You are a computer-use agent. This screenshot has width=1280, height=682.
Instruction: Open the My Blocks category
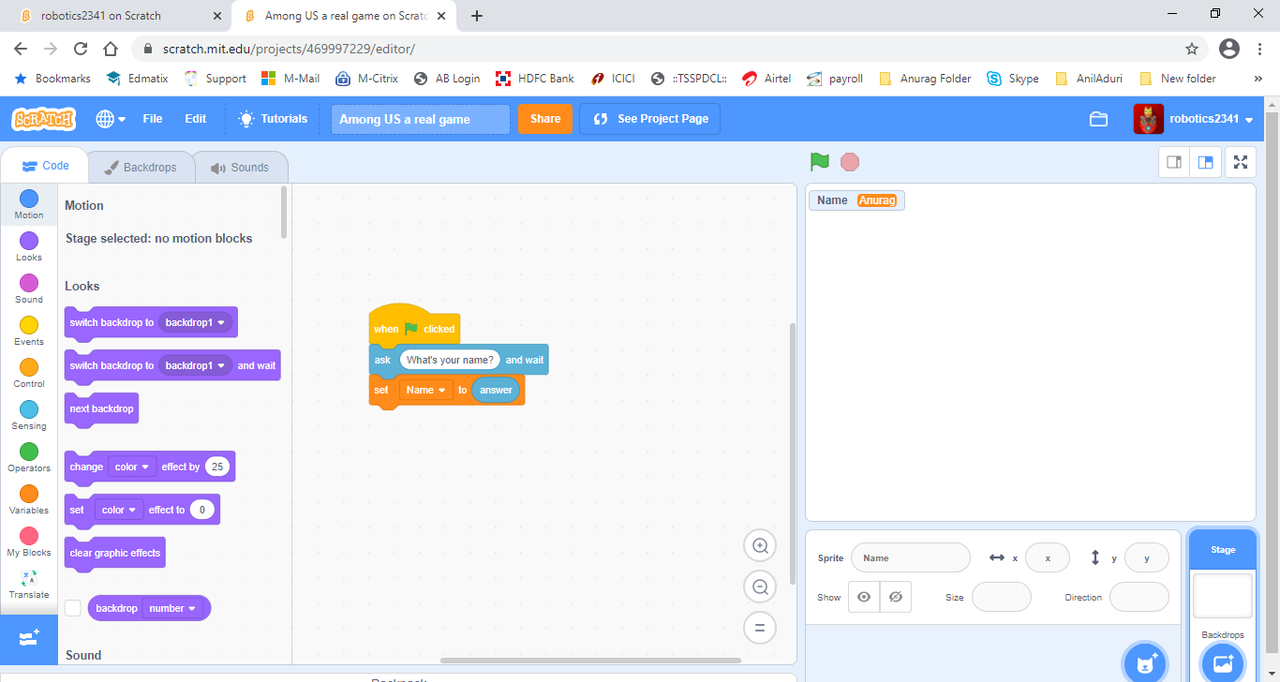pyautogui.click(x=29, y=541)
